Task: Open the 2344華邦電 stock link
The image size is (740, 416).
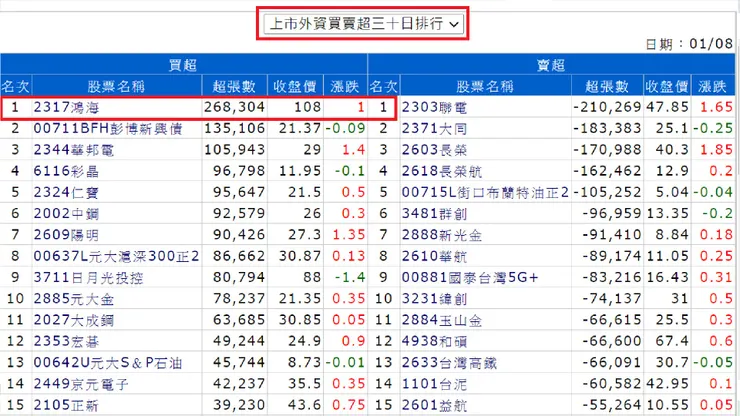Action: tap(74, 150)
